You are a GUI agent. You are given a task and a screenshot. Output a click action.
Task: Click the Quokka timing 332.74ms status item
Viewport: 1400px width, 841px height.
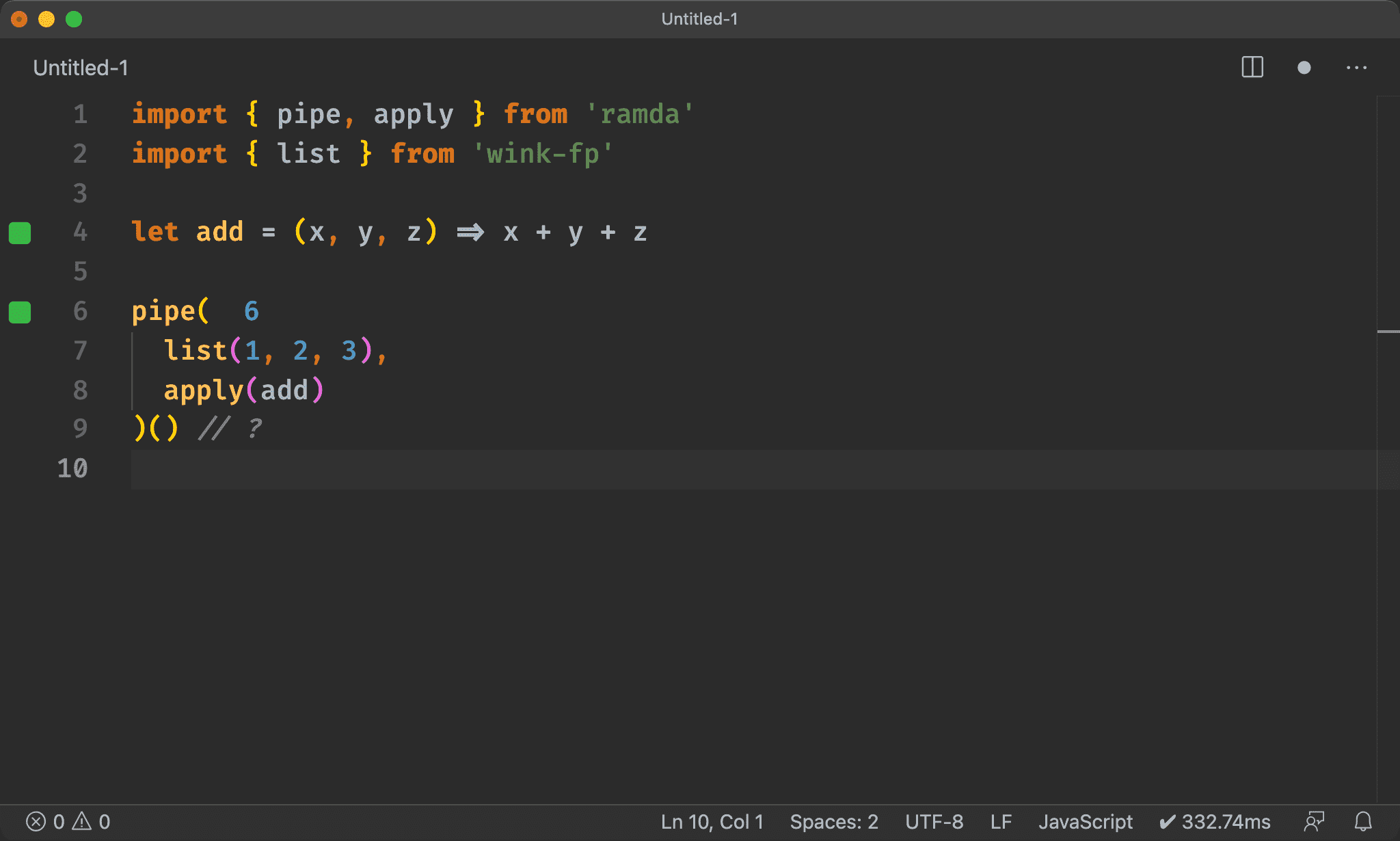coord(1215,821)
